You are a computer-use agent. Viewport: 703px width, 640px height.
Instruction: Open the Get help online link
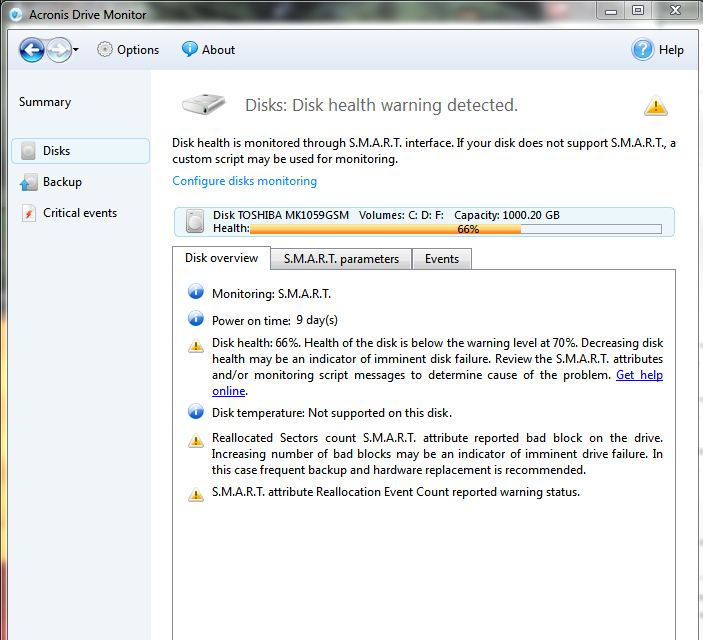tap(639, 375)
